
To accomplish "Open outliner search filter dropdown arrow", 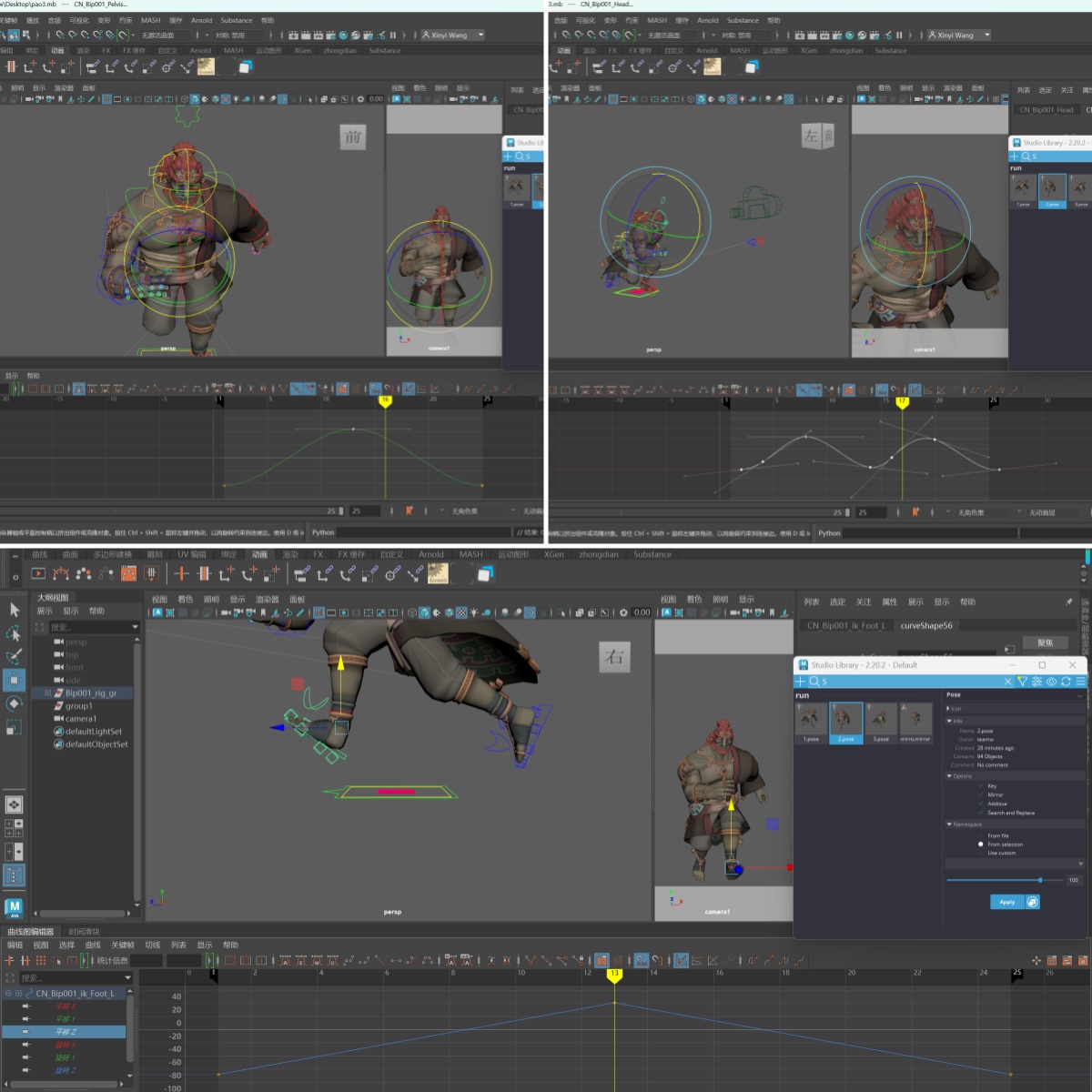I will [x=135, y=627].
